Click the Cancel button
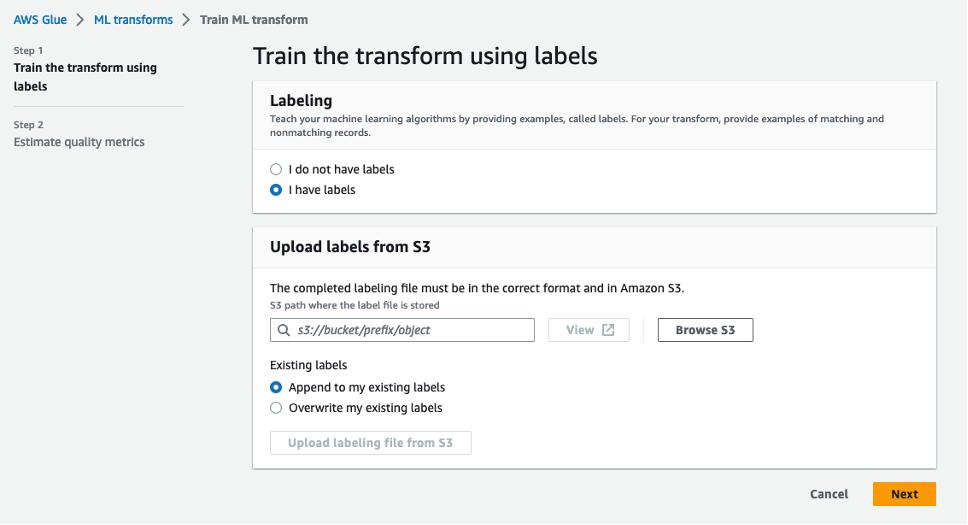 829,494
